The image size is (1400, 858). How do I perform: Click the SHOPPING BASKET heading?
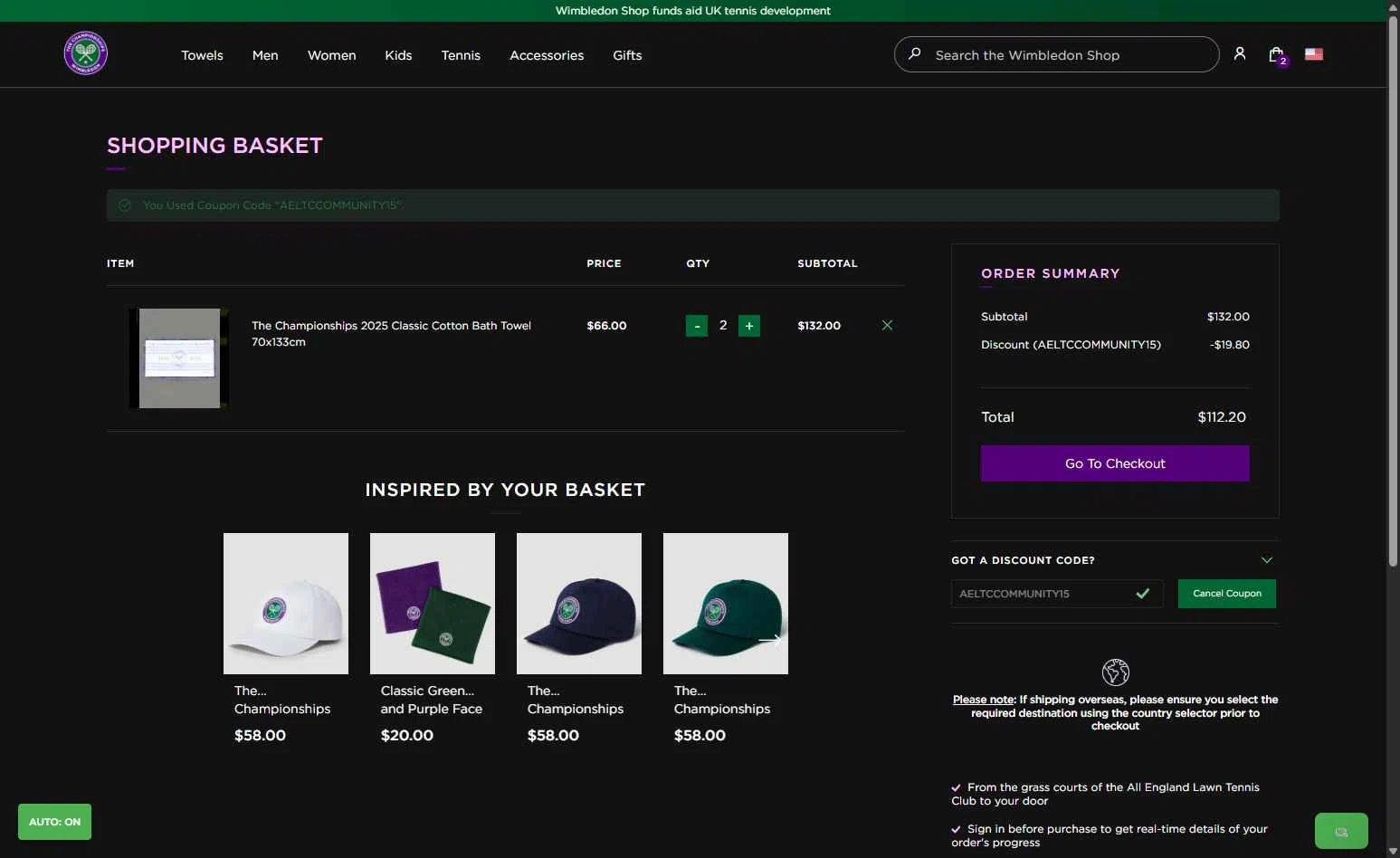tap(214, 146)
